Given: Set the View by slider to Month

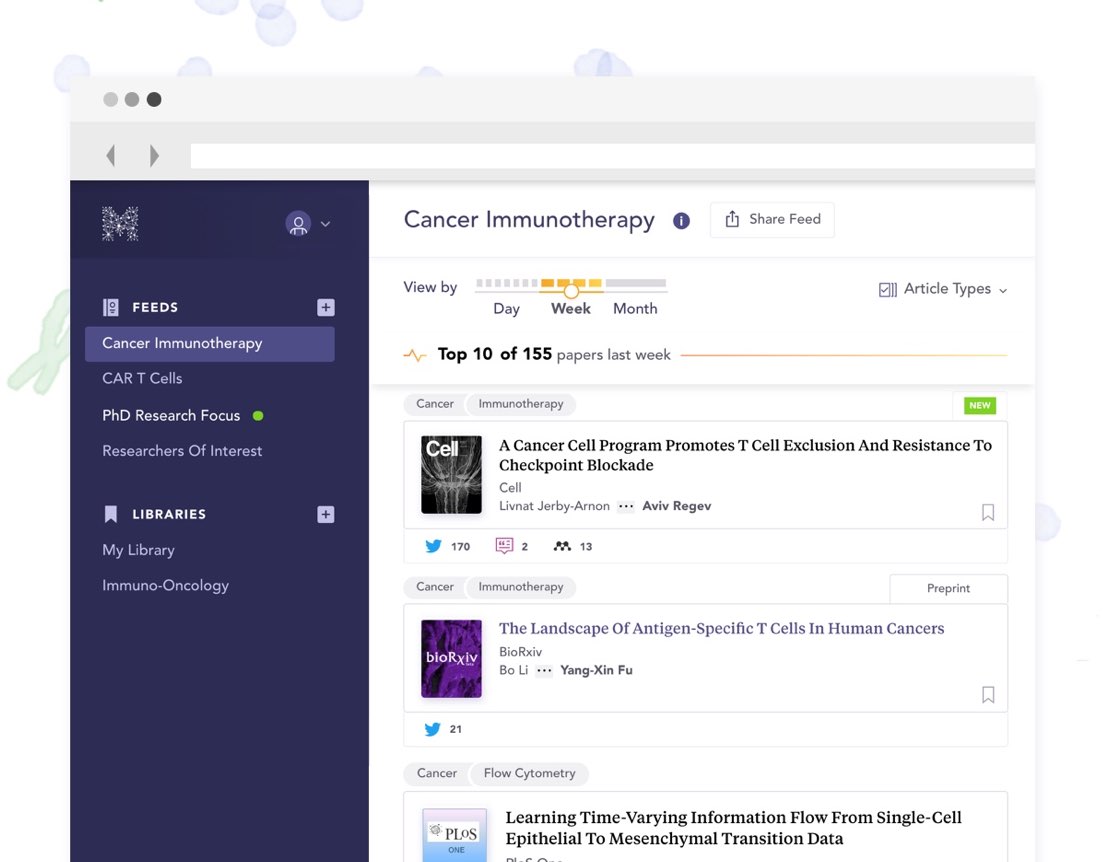Looking at the screenshot, I should click(635, 308).
